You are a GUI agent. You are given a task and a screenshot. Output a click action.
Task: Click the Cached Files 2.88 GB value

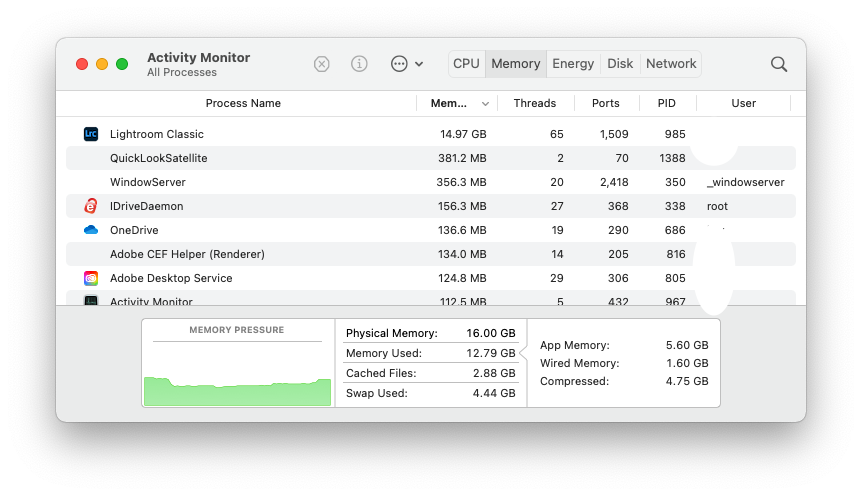click(494, 373)
